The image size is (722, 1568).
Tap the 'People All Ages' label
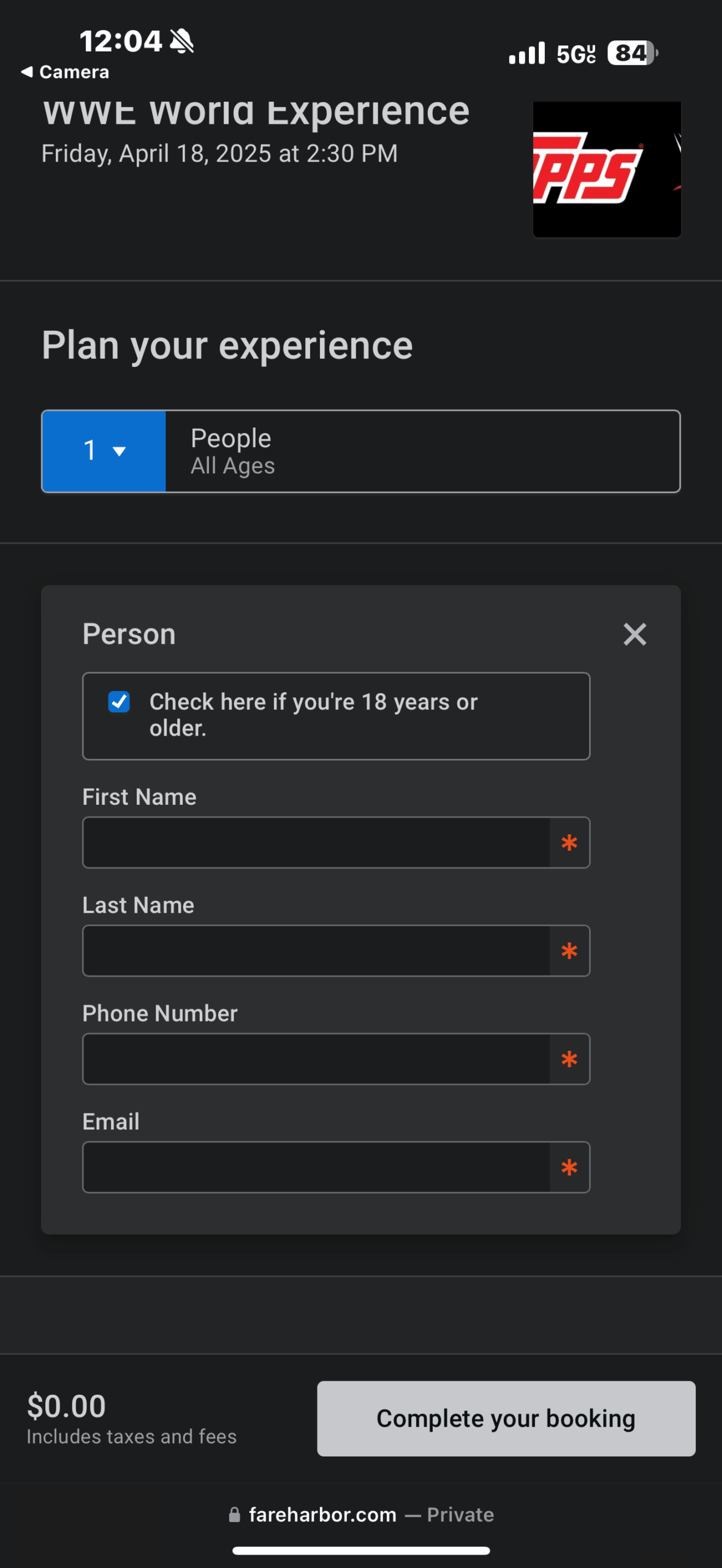pyautogui.click(x=232, y=451)
